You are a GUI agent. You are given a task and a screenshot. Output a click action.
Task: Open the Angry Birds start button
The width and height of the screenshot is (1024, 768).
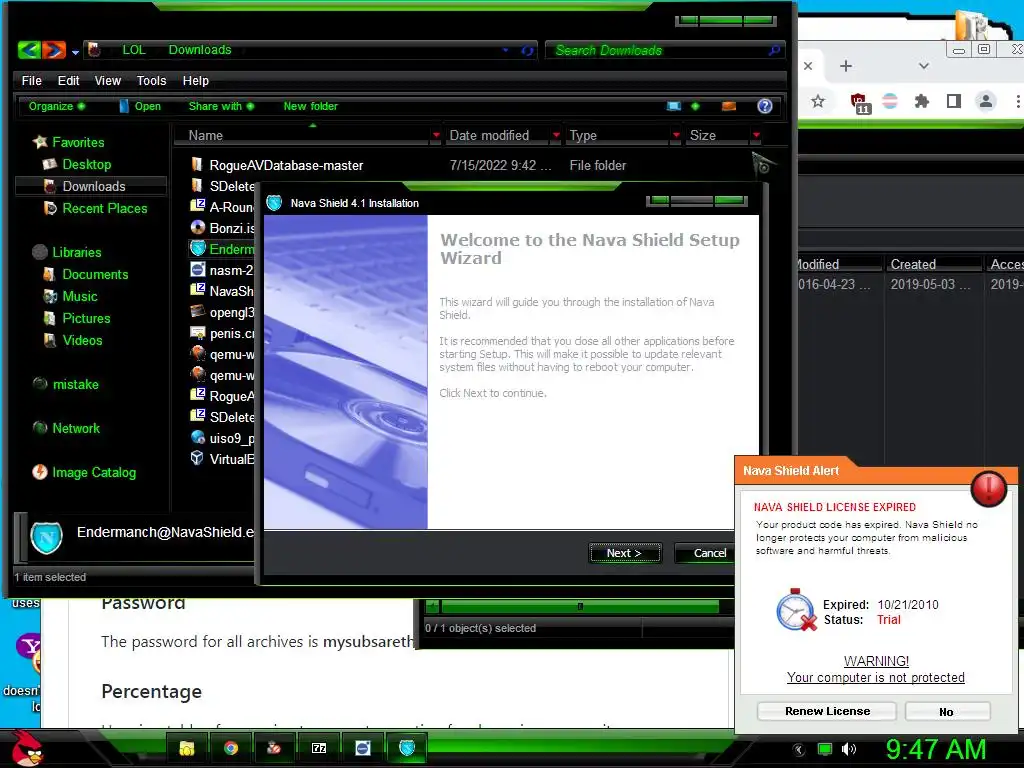pyautogui.click(x=26, y=748)
